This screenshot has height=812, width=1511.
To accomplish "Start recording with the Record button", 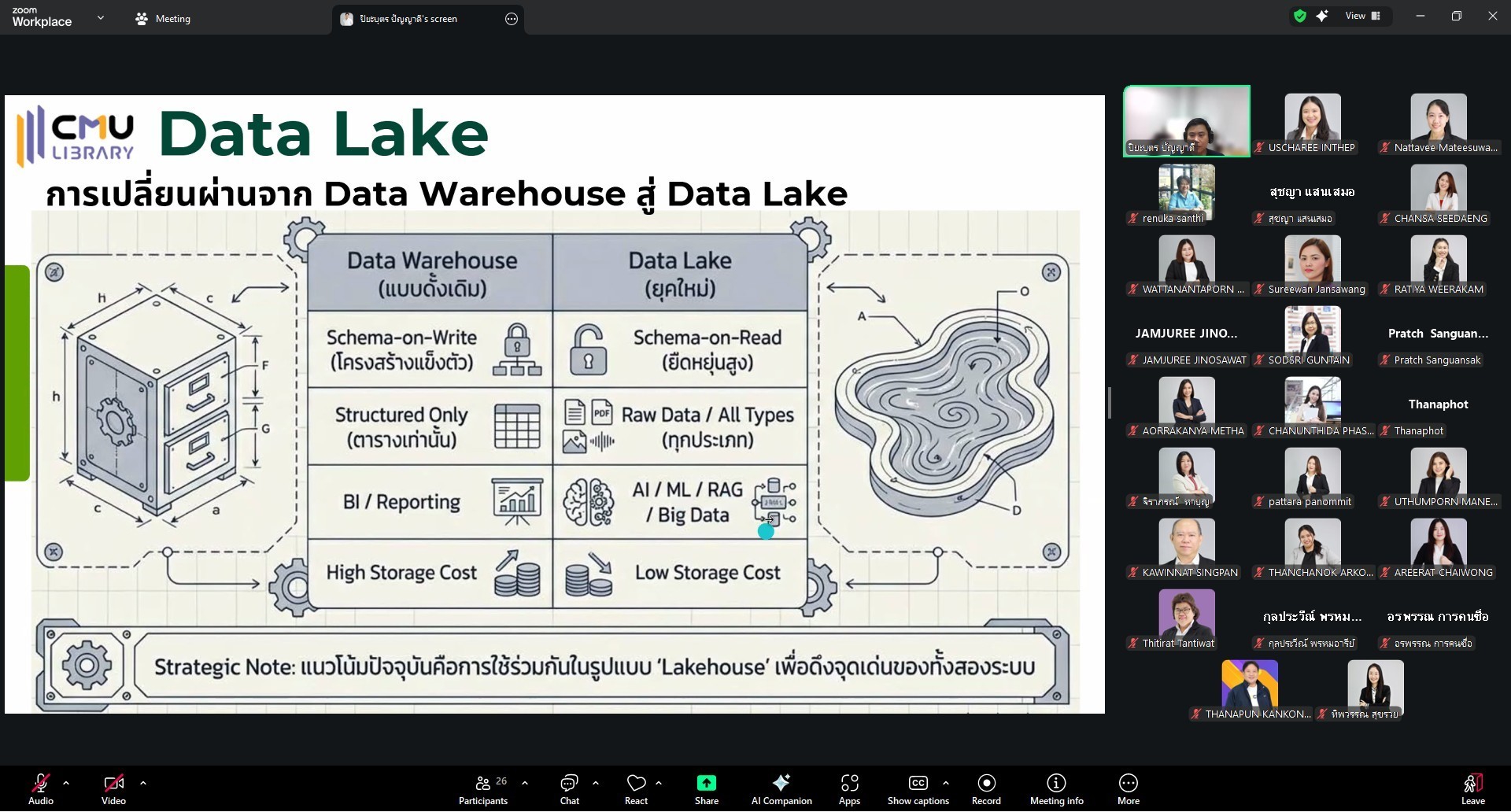I will click(x=986, y=789).
